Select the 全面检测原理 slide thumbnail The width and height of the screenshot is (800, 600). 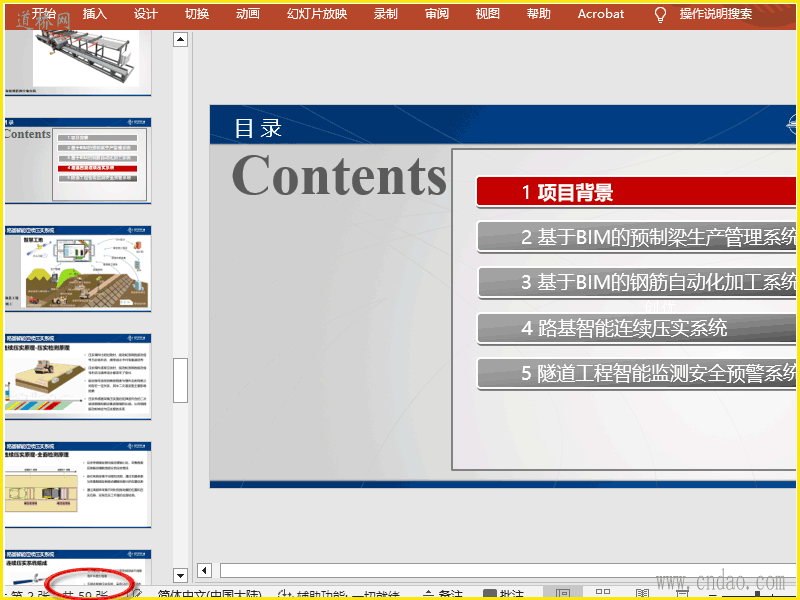pyautogui.click(x=78, y=485)
